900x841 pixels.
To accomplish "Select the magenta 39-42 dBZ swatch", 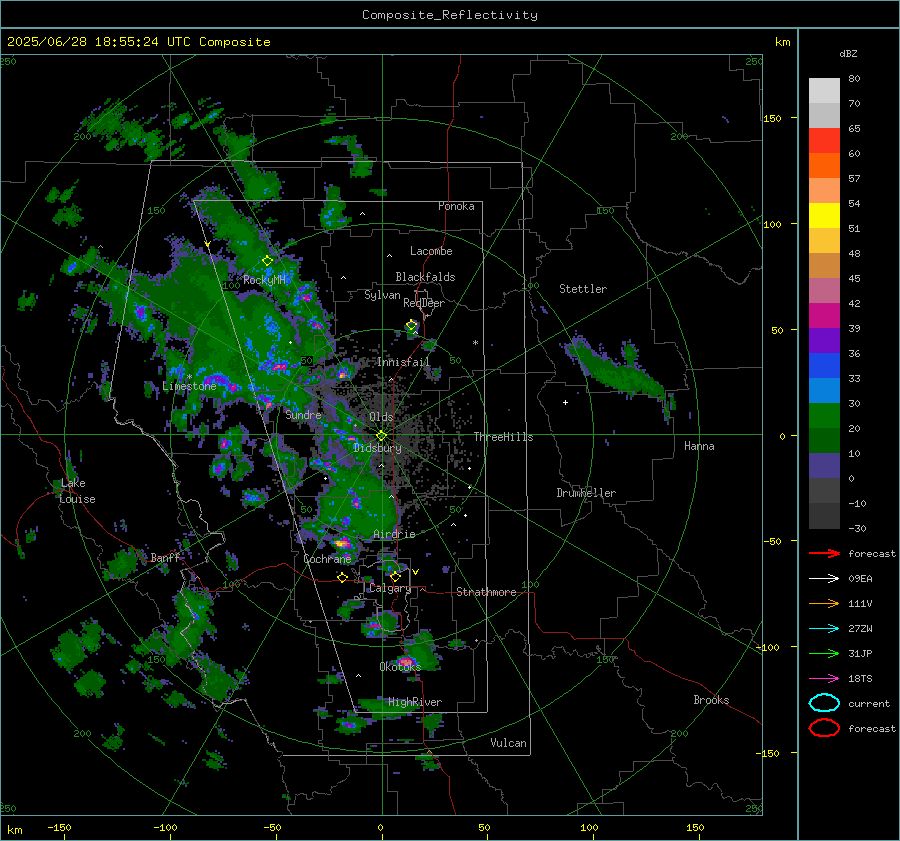I will coord(824,316).
